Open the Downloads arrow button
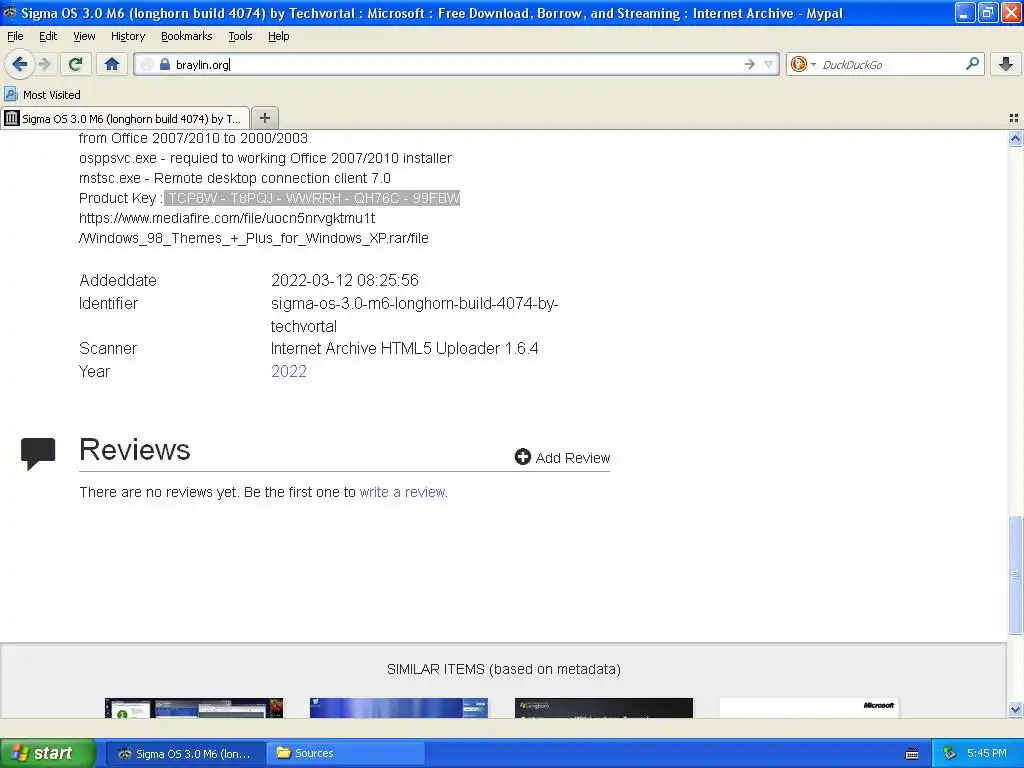The image size is (1024, 768). [1006, 64]
